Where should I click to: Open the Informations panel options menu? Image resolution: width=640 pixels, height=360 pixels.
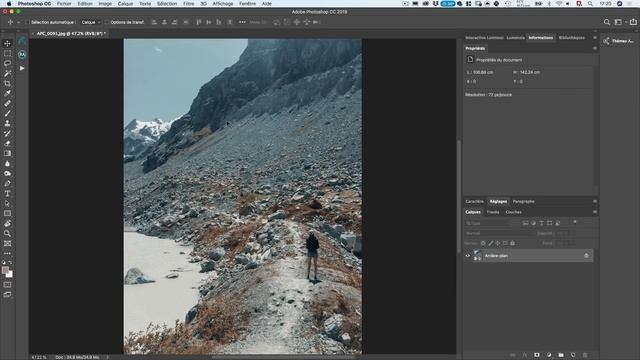click(595, 38)
